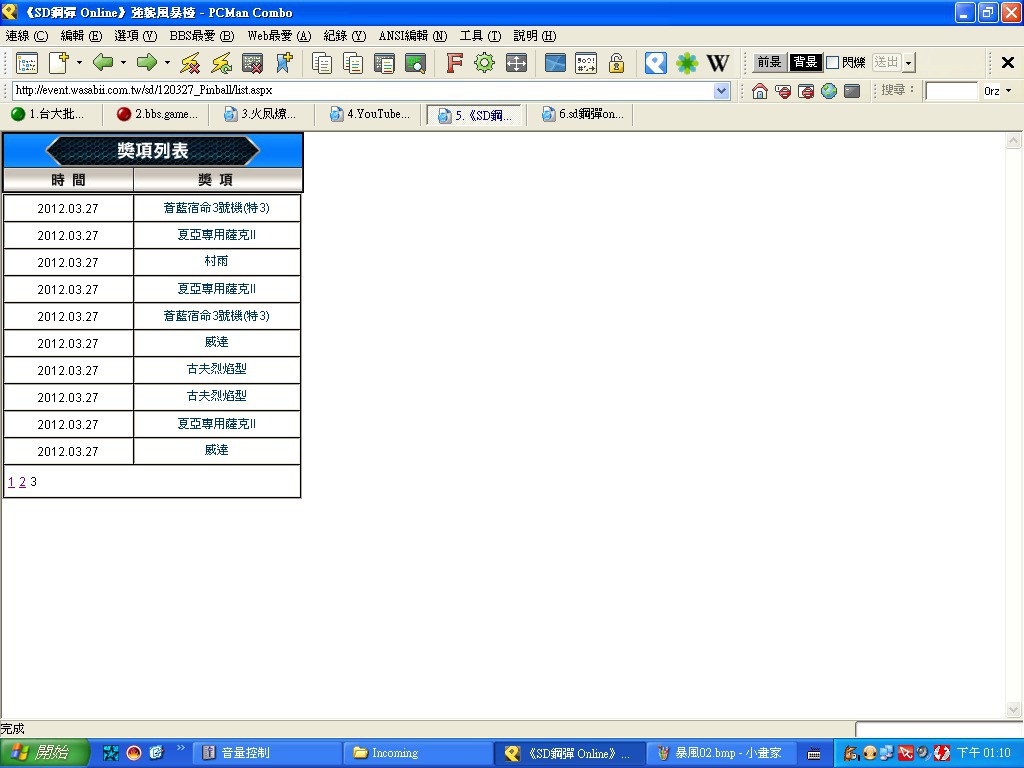Go to page 1 of prize list
This screenshot has width=1024, height=768.
tap(11, 482)
